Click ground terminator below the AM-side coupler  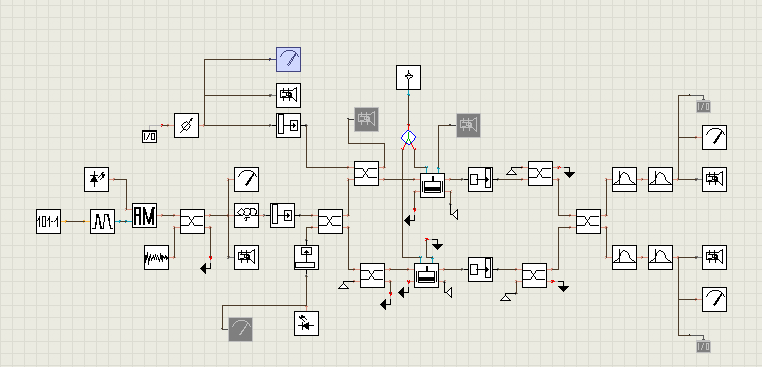pos(206,268)
